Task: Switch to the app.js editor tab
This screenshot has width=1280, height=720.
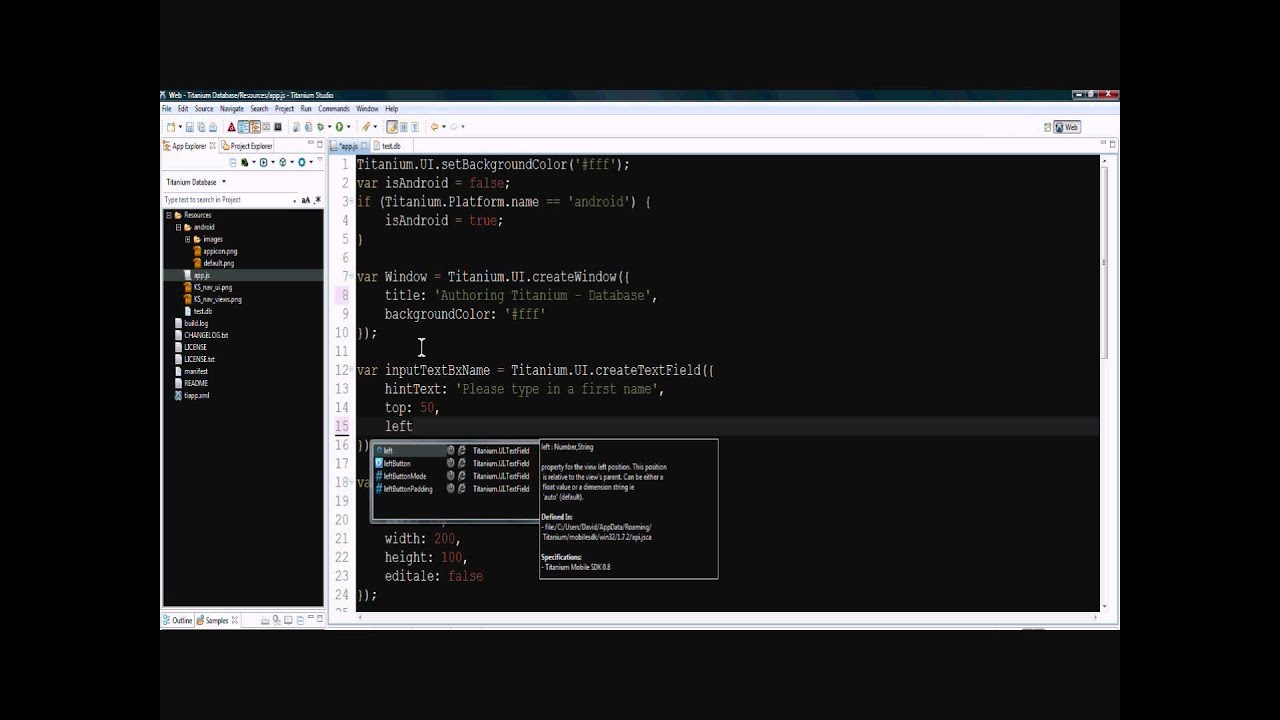Action: tap(348, 146)
